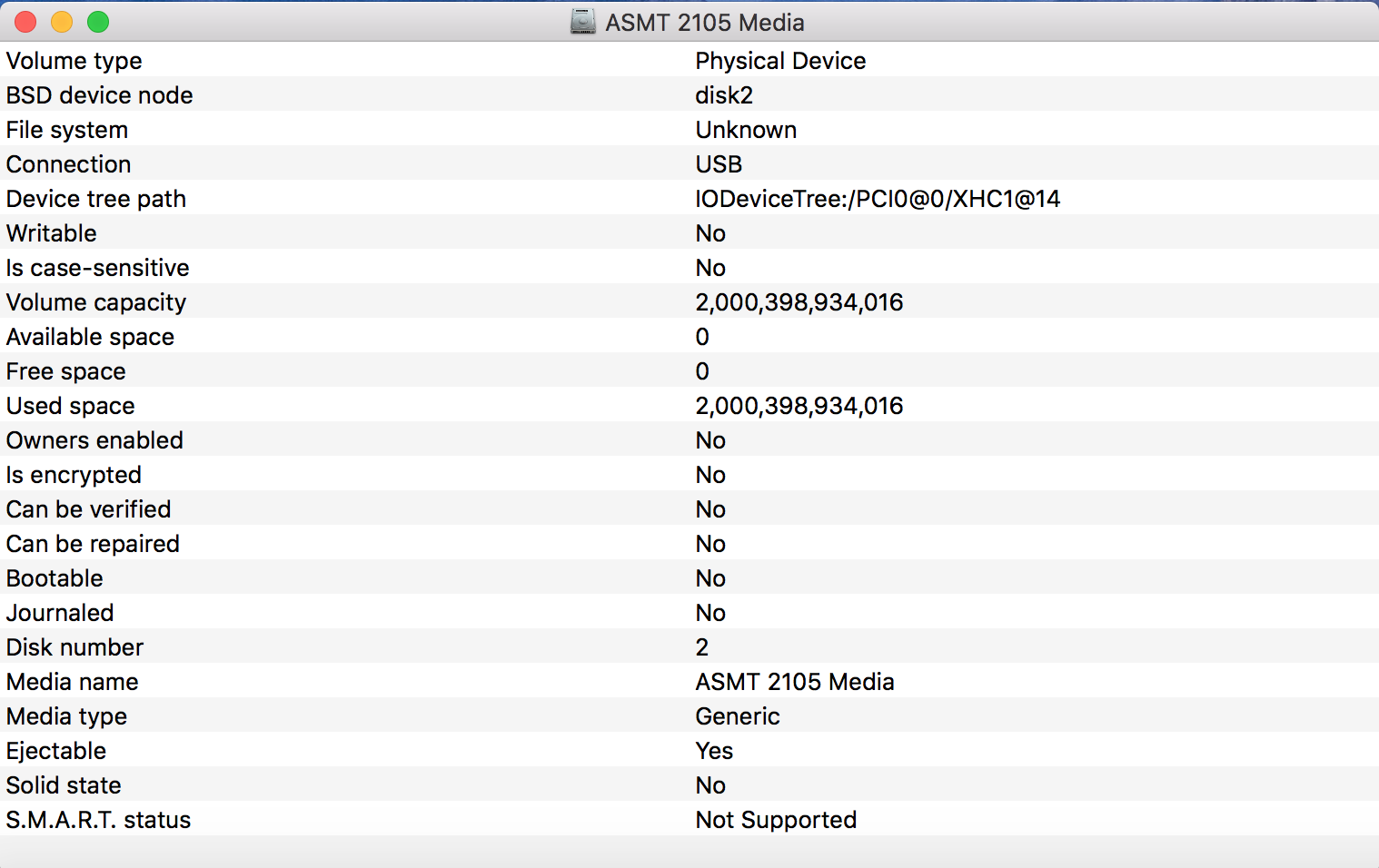Select the "Volume type" label
Screen dimensions: 1379x868
click(74, 61)
